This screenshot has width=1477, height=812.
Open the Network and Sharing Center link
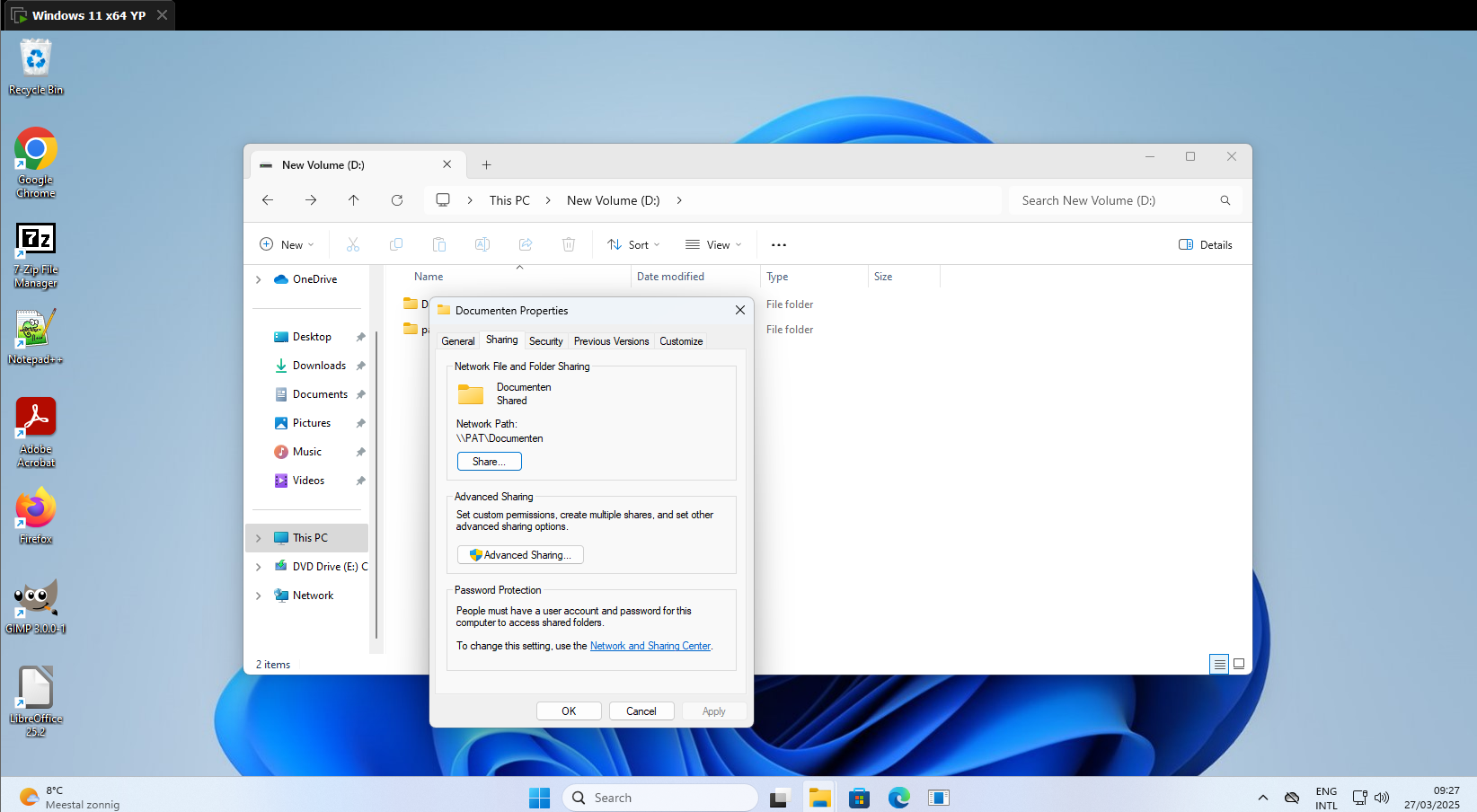[x=650, y=646]
